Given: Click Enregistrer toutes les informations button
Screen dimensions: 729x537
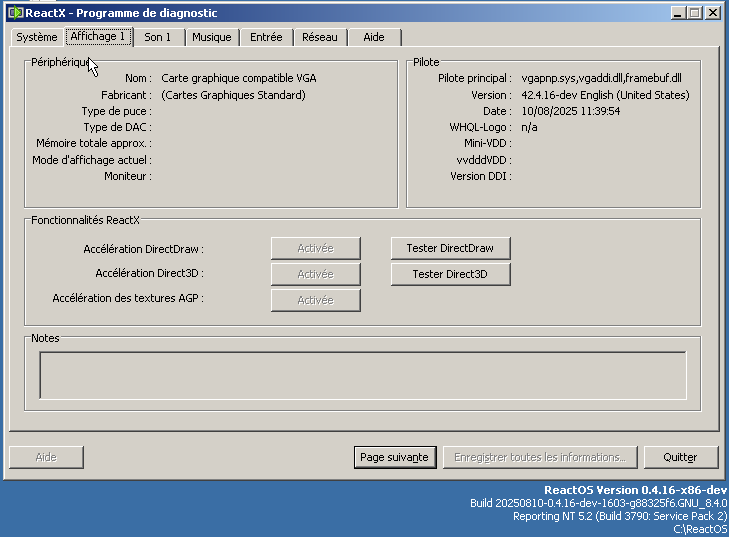Looking at the screenshot, I should 540,457.
